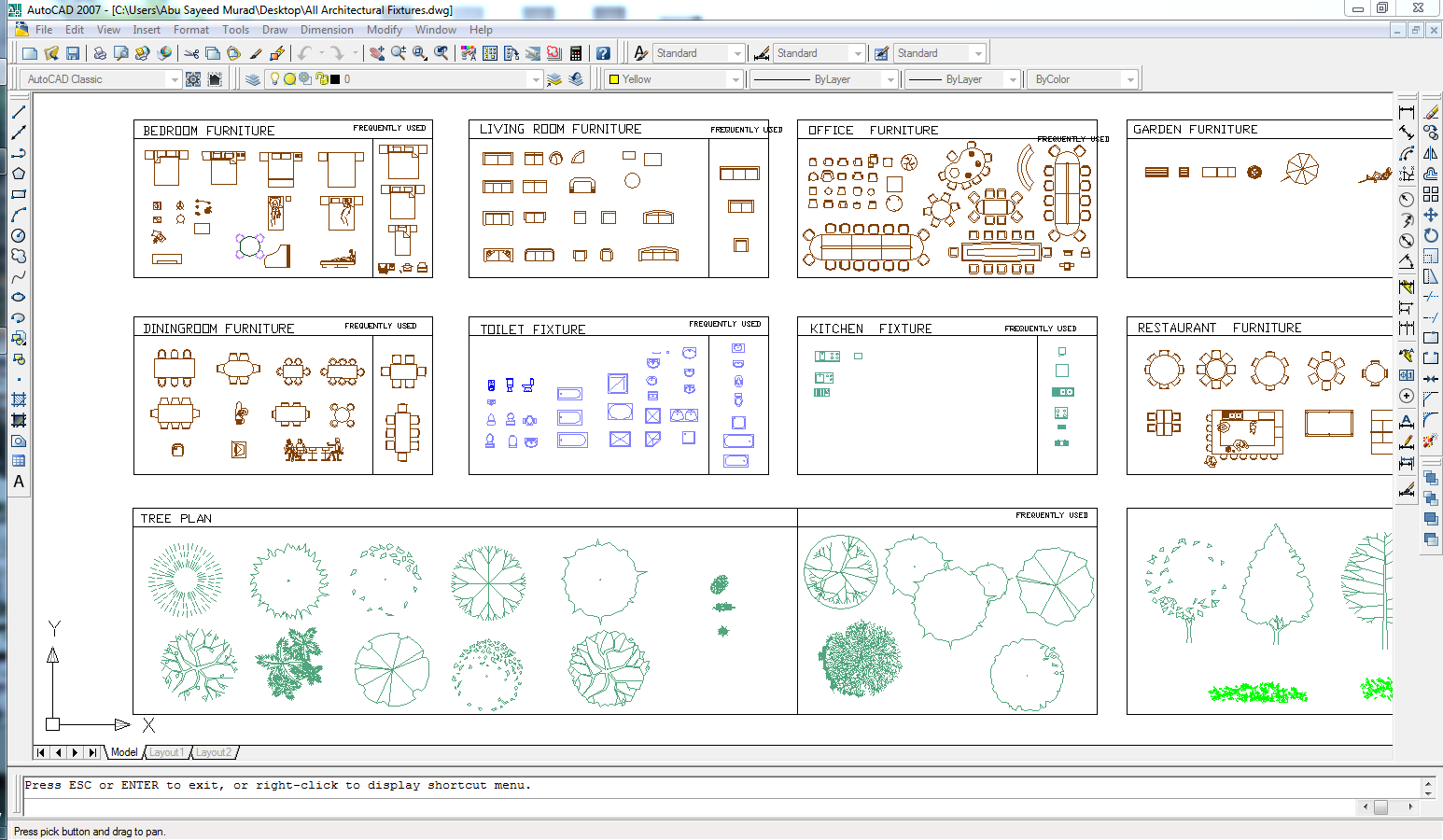Select the Circle draw tool

point(18,235)
